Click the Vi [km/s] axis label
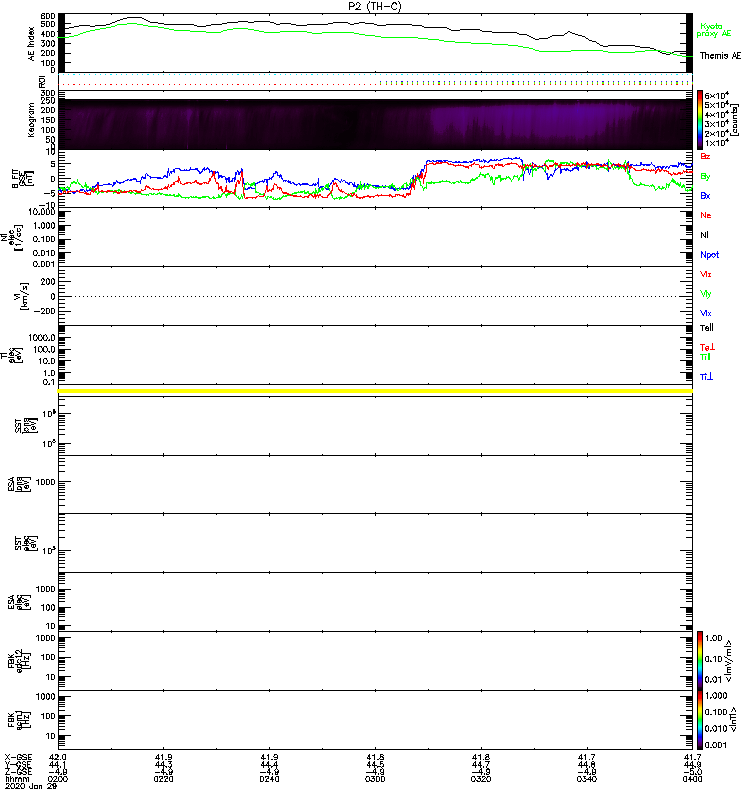The image size is (750, 800). click(21, 296)
